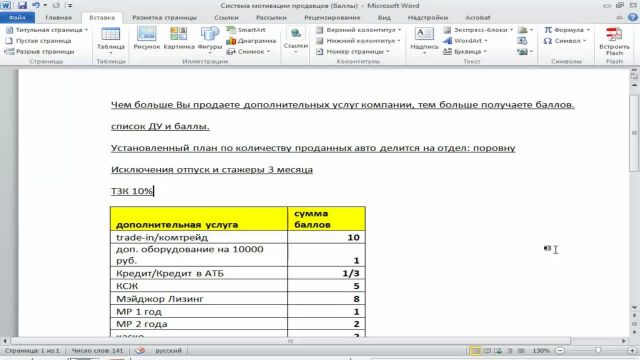
Task: Switch to the Ссылки ribbon tab
Action: 226,18
